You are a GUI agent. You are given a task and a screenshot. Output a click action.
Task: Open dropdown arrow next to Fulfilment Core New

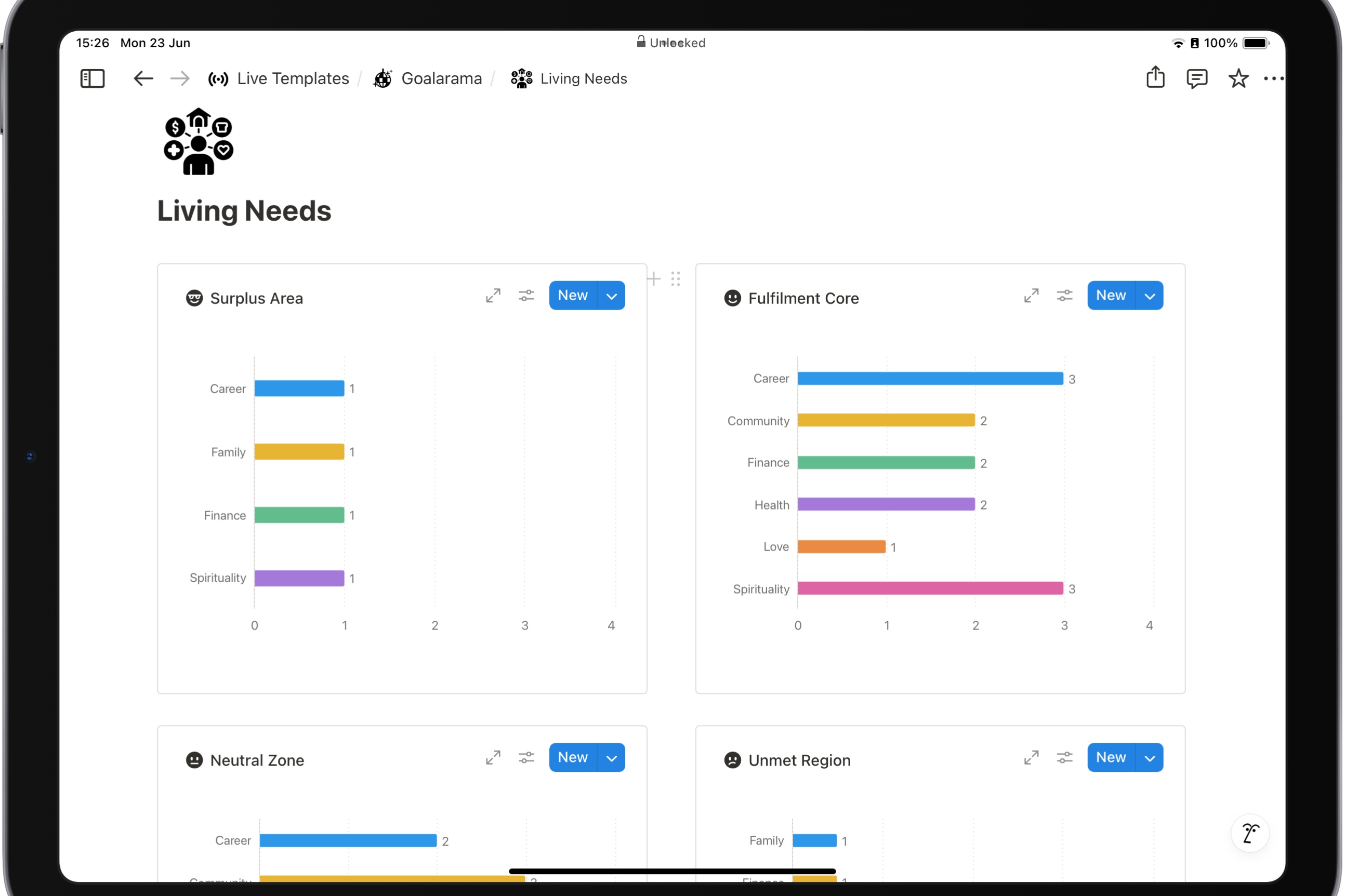[1149, 296]
